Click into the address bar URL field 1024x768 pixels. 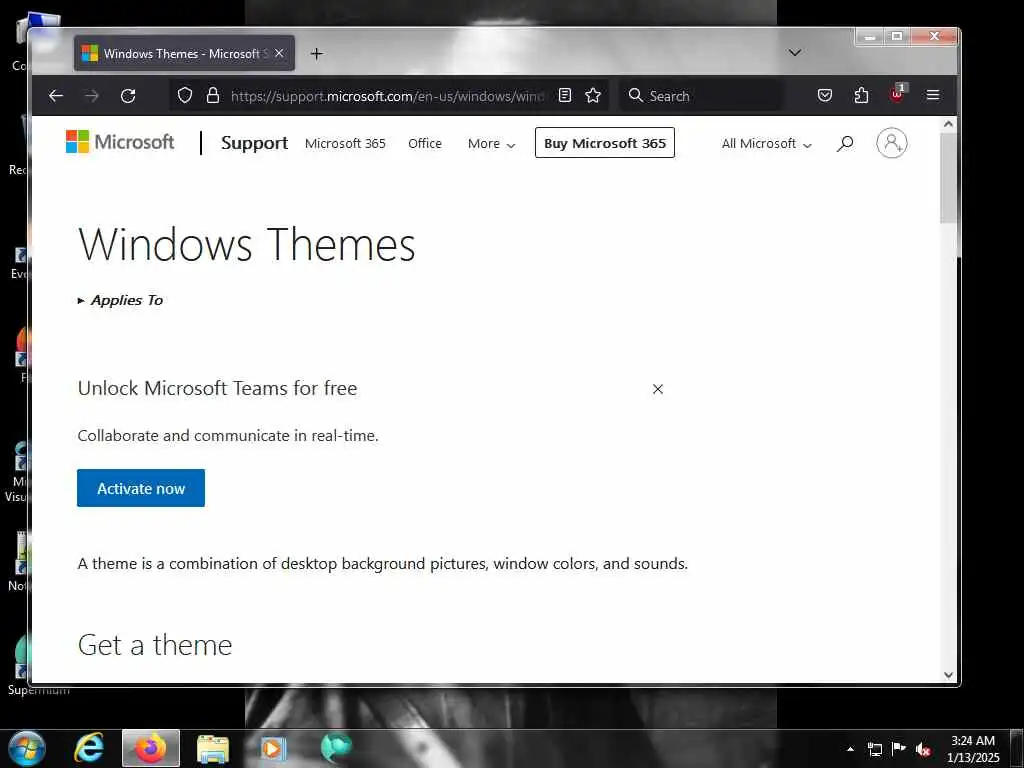click(387, 96)
